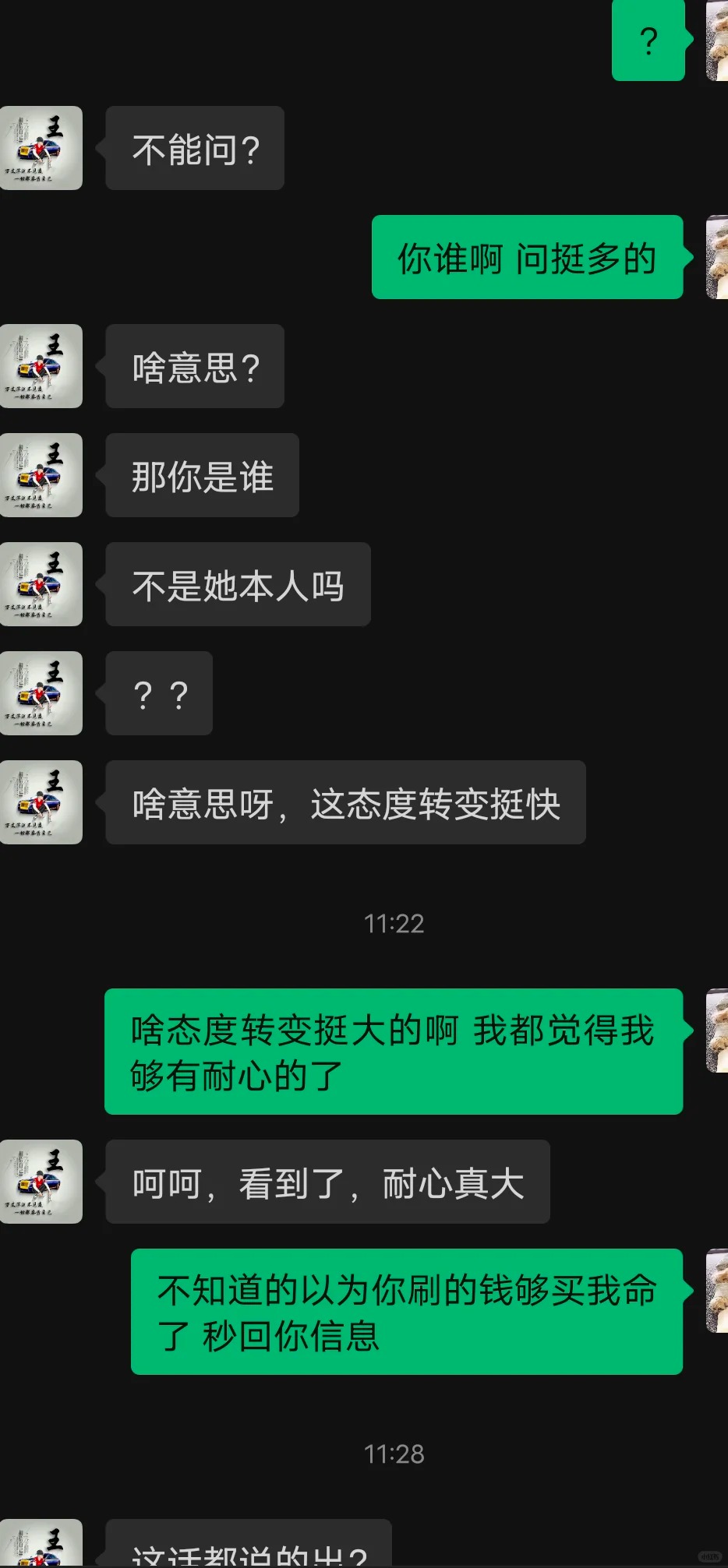
Task: Select the "不是她本人吗" message bubble
Action: click(238, 584)
